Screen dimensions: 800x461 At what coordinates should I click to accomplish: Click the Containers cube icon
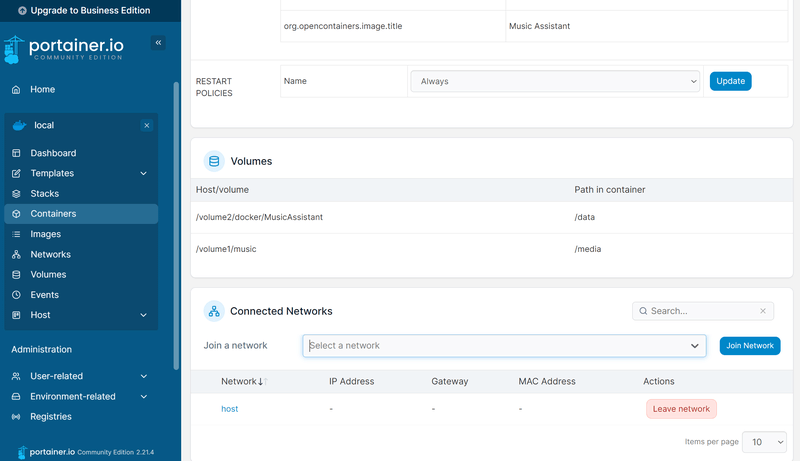(x=16, y=214)
